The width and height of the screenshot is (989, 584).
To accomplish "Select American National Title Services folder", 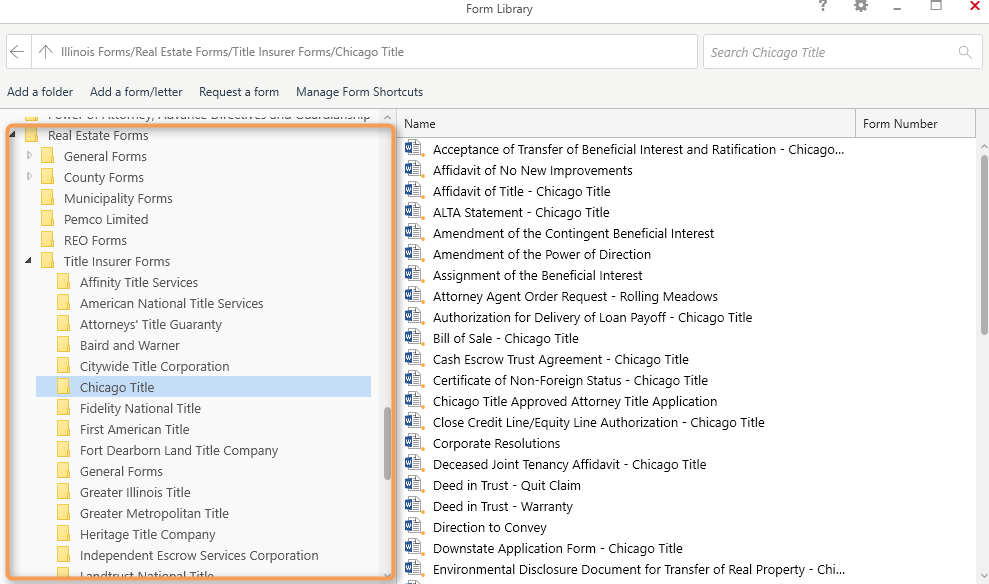I will click(172, 303).
